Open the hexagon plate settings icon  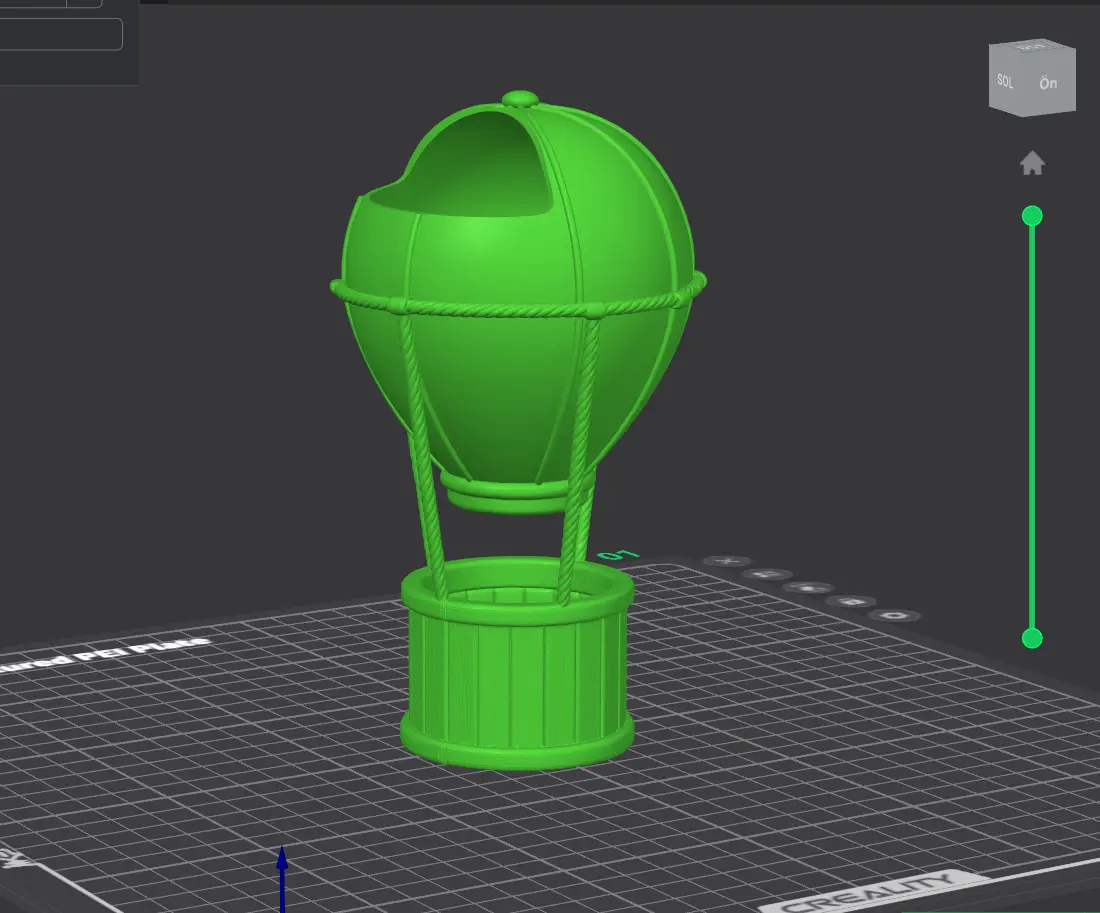pyautogui.click(x=894, y=616)
